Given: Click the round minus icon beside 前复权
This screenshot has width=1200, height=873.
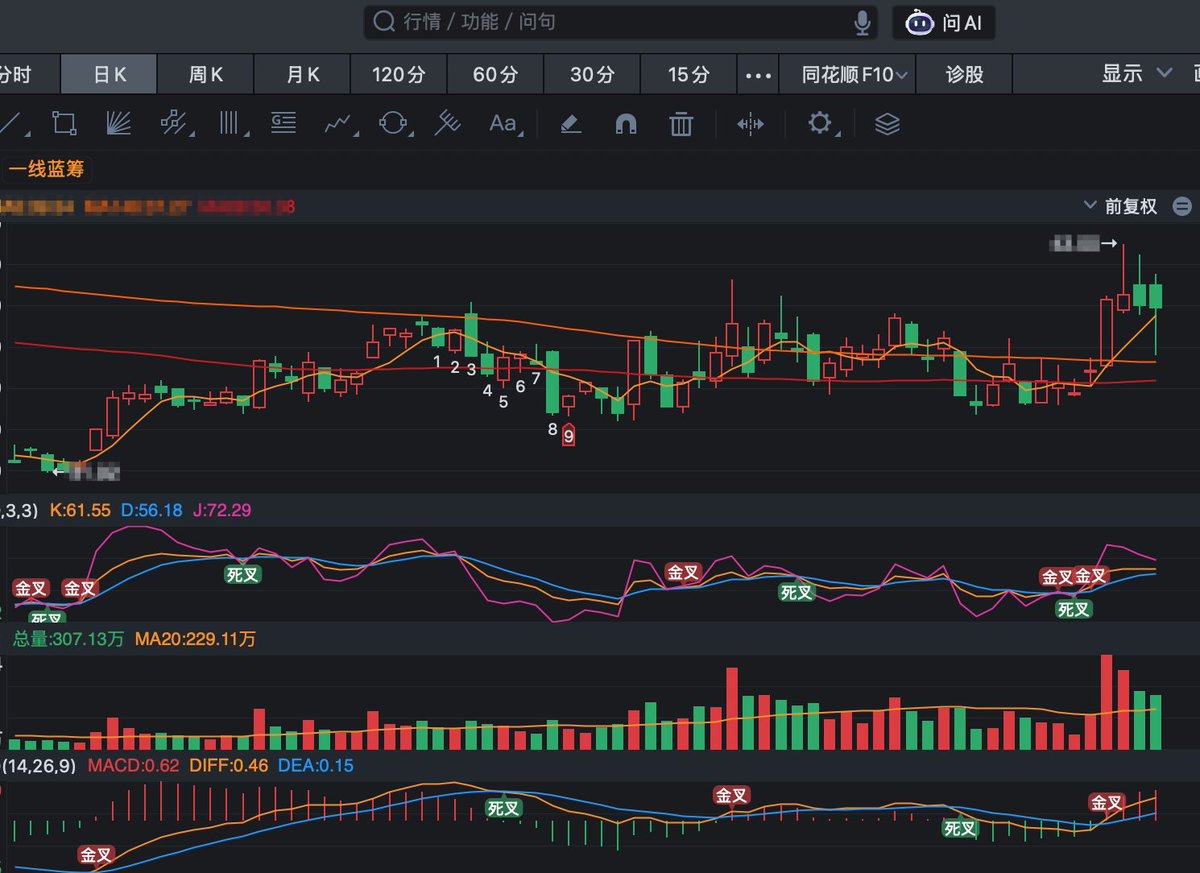Looking at the screenshot, I should click(1182, 206).
